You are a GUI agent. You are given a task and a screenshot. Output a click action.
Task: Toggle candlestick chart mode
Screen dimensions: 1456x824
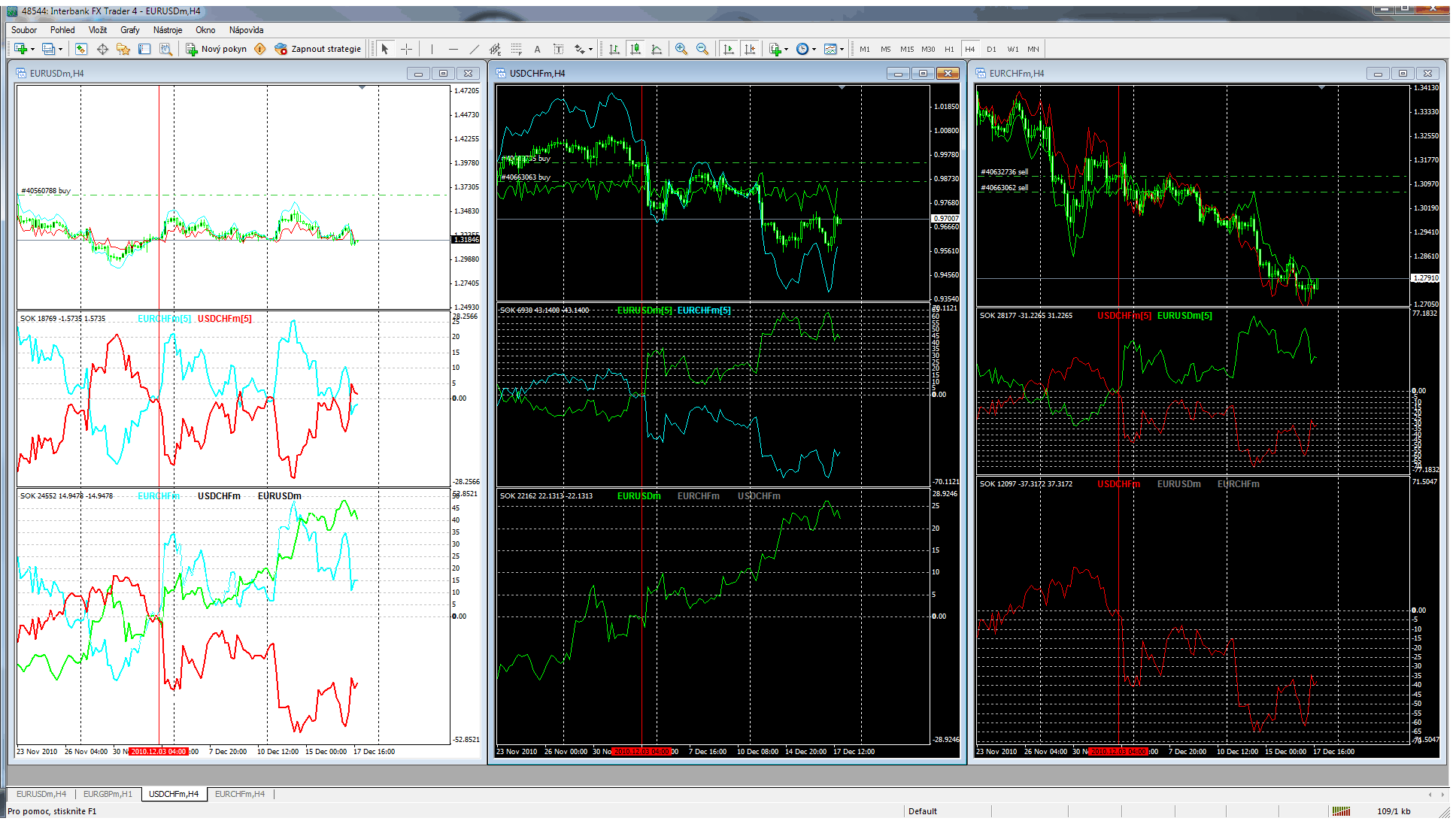pos(635,49)
